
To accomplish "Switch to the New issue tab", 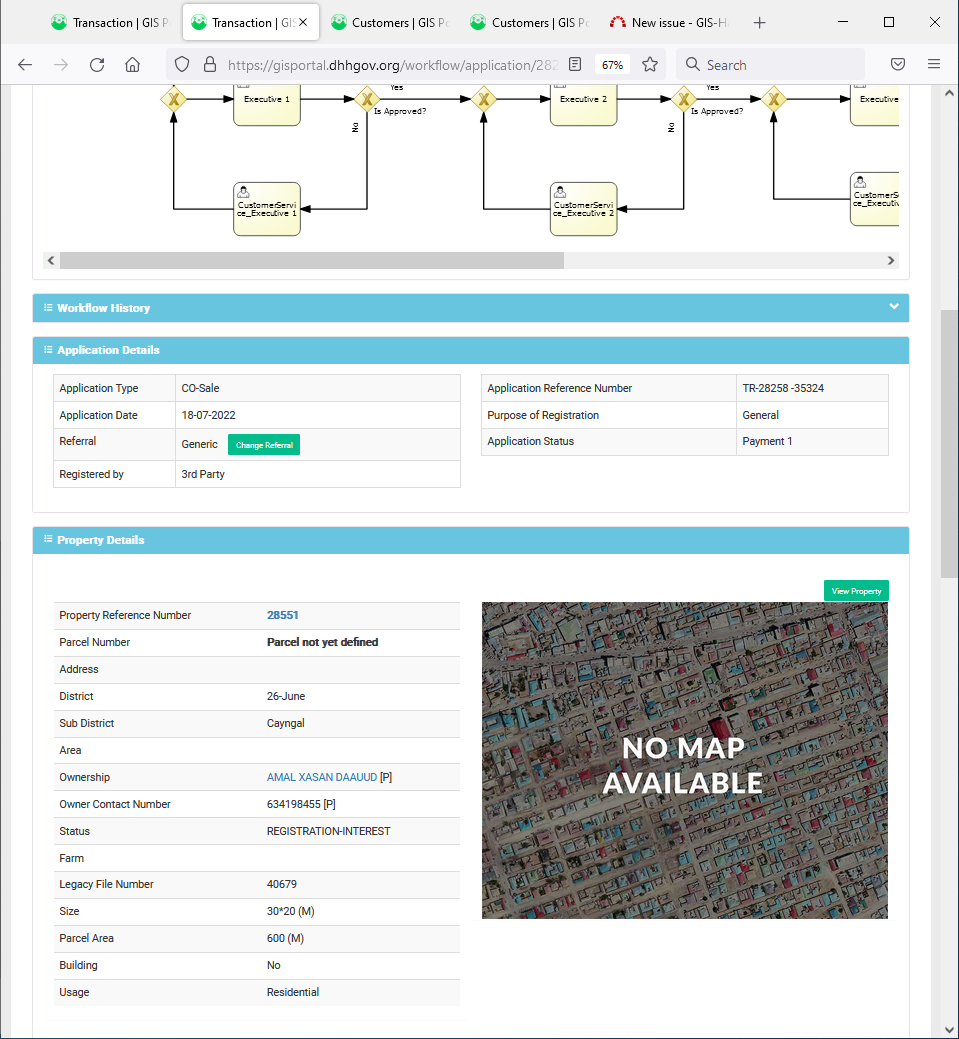I will pyautogui.click(x=670, y=23).
